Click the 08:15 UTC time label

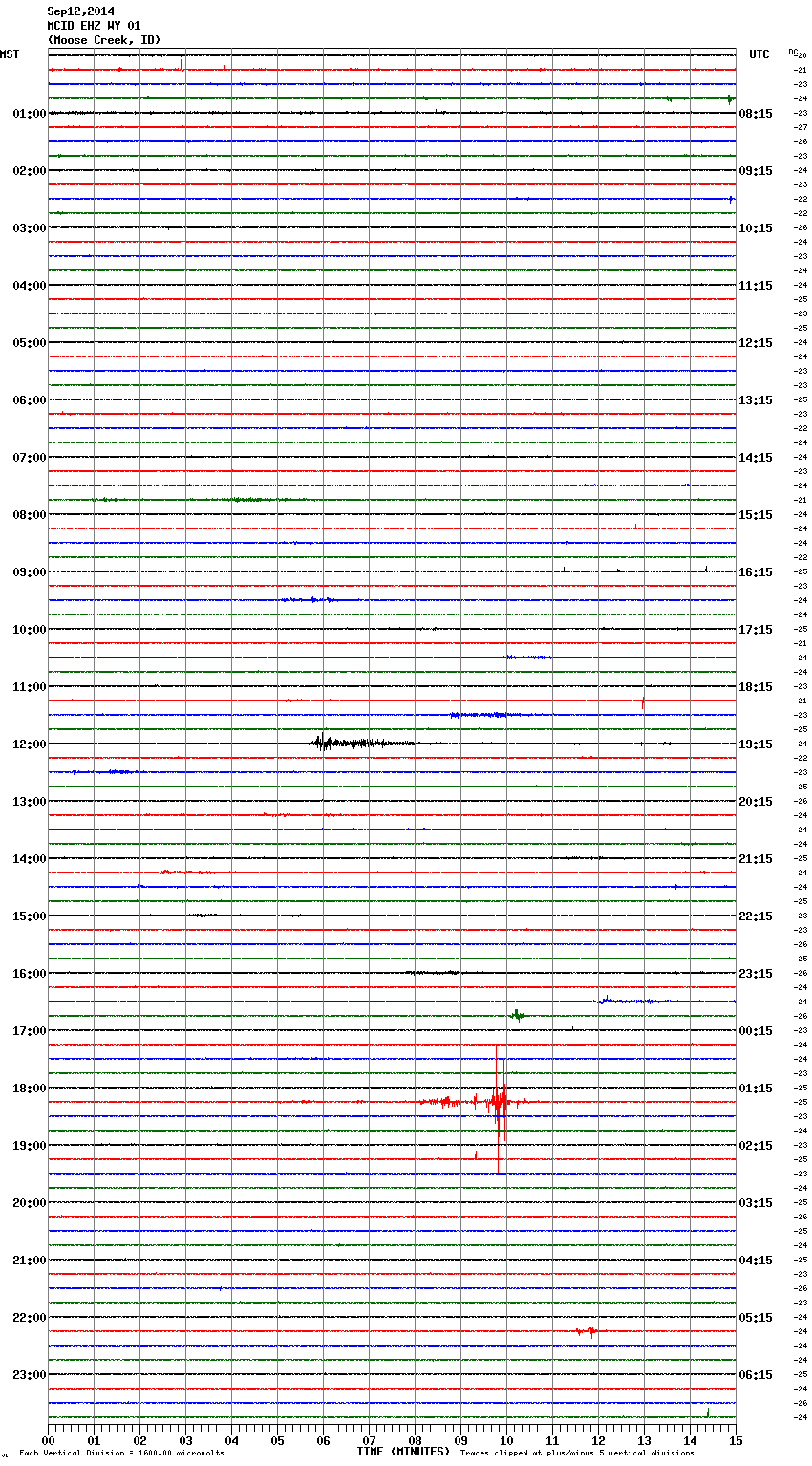[x=756, y=114]
